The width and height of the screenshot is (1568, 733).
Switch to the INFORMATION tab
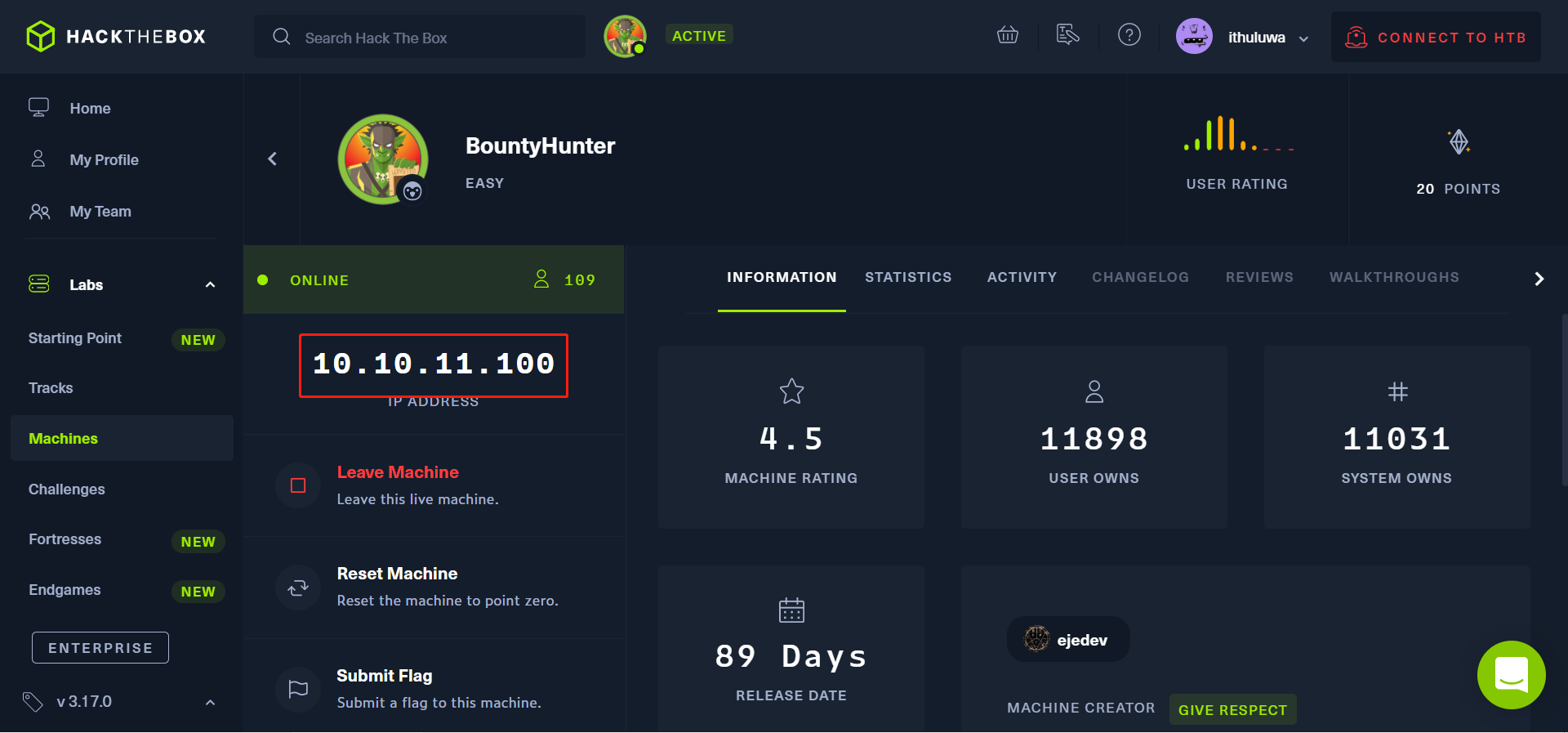(782, 278)
